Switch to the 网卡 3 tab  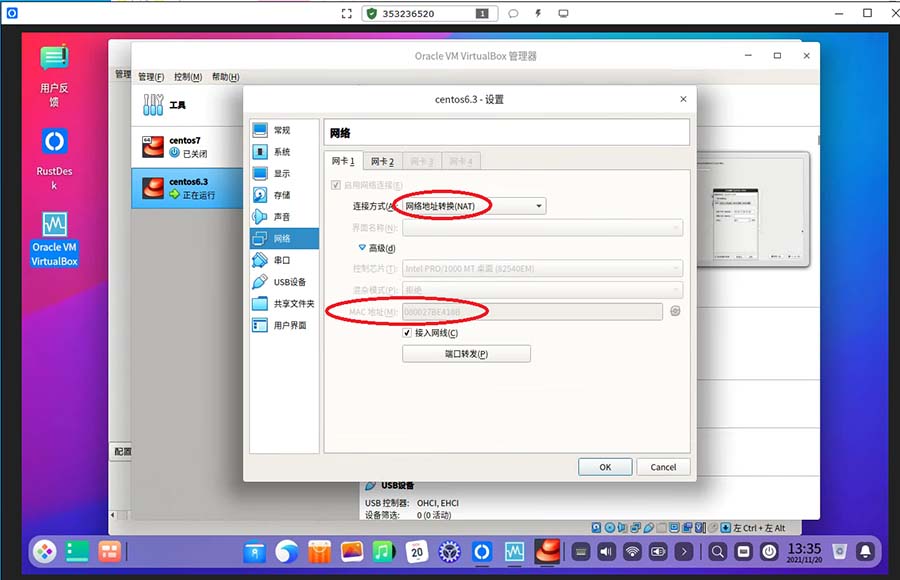pyautogui.click(x=421, y=161)
